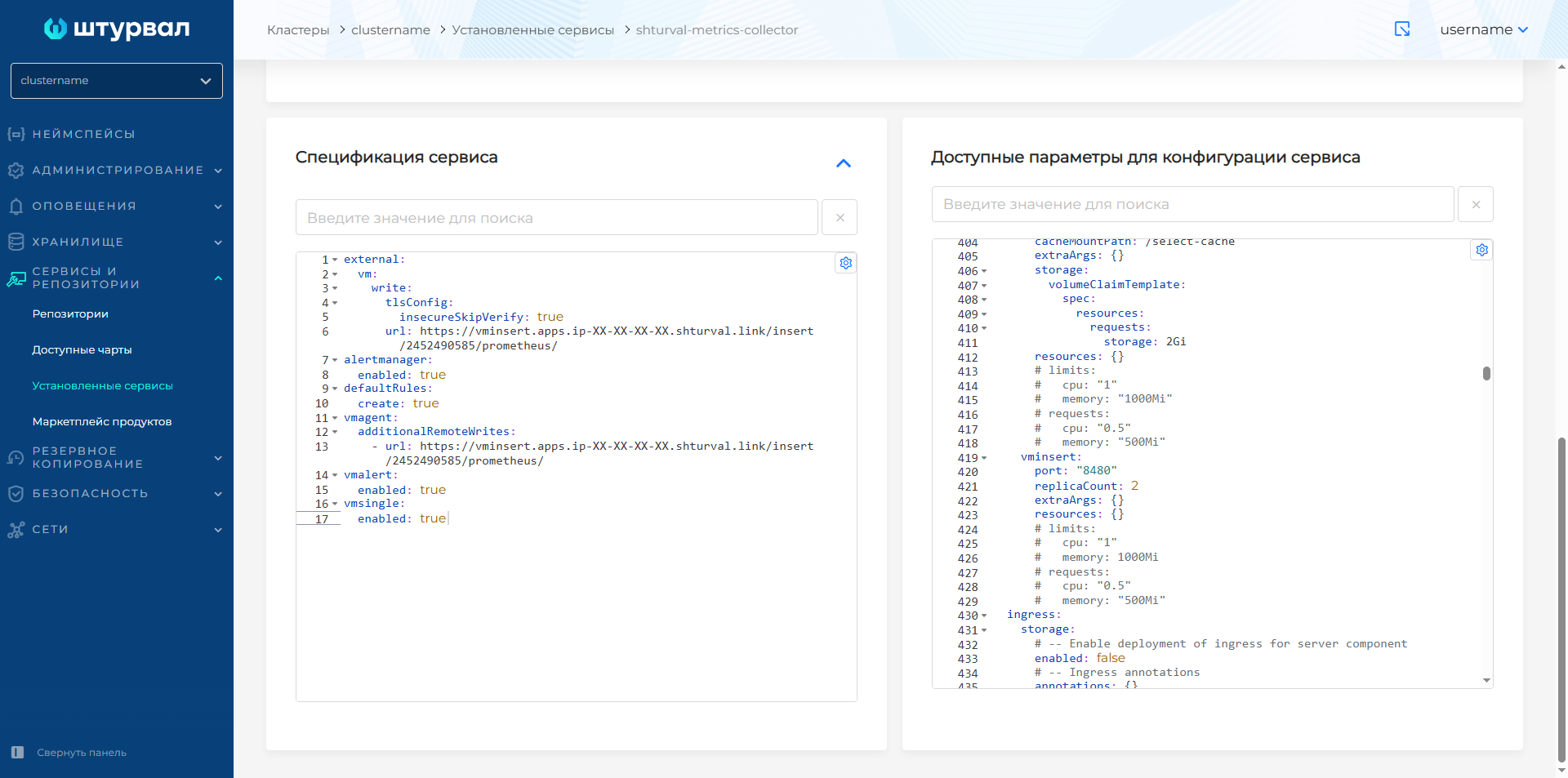Fold line 12 additionalRemoteWrites block

[x=335, y=432]
